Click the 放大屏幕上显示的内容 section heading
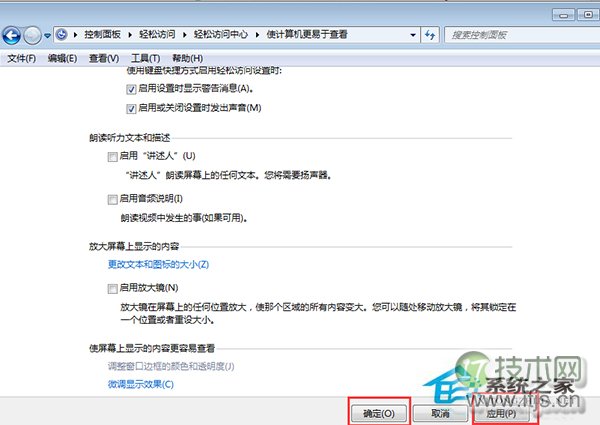The image size is (600, 425). [x=134, y=246]
